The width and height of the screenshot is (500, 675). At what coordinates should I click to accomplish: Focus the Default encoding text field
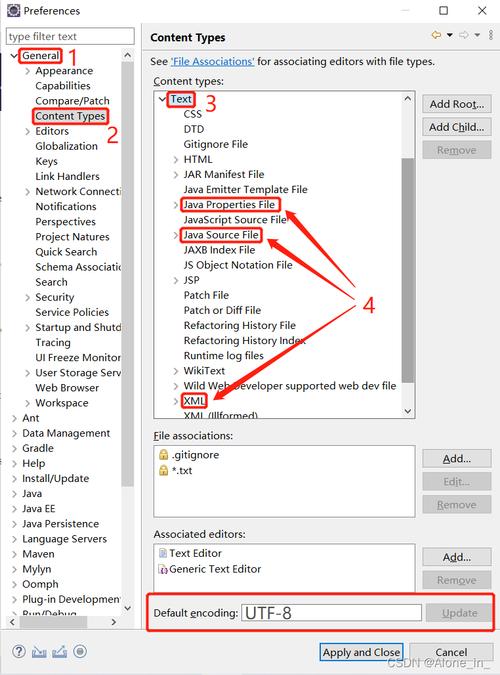point(332,613)
